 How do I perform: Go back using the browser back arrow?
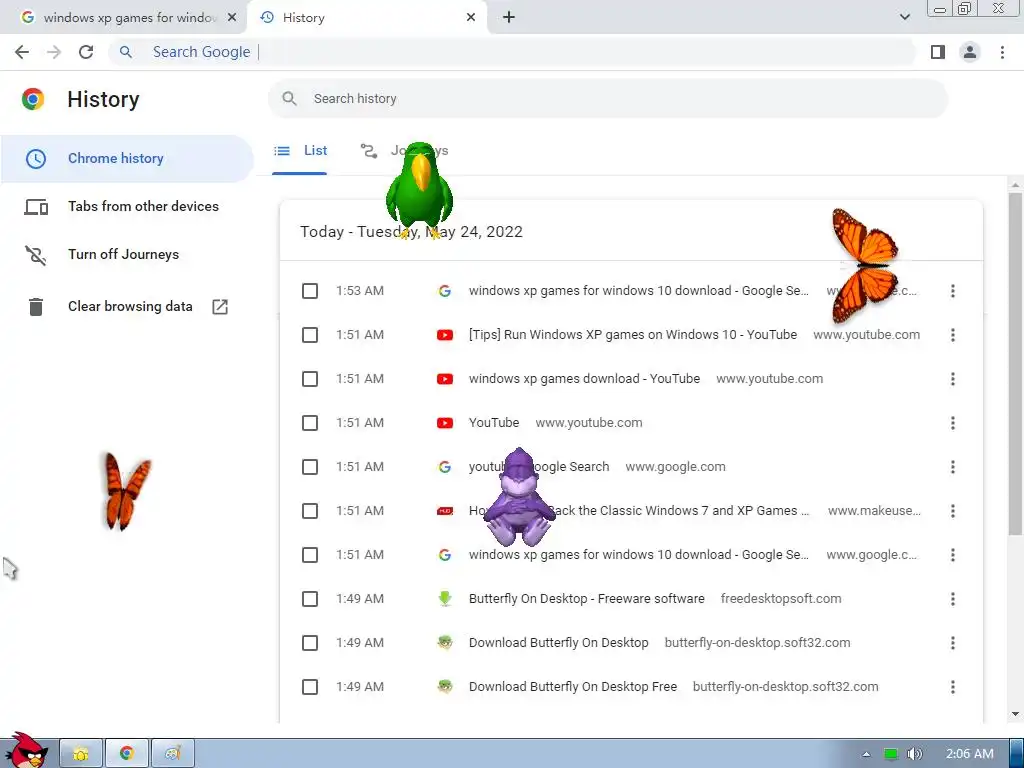coord(22,52)
